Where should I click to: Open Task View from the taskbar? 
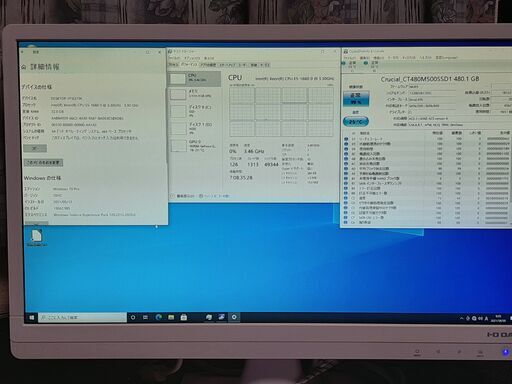pos(145,317)
